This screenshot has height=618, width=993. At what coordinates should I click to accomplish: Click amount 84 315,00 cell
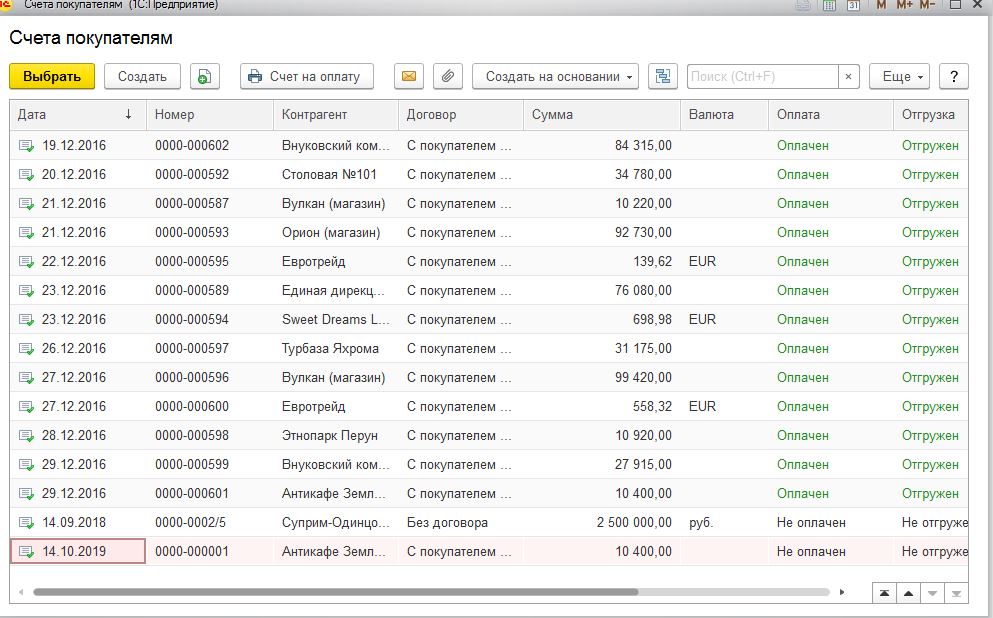[x=602, y=146]
